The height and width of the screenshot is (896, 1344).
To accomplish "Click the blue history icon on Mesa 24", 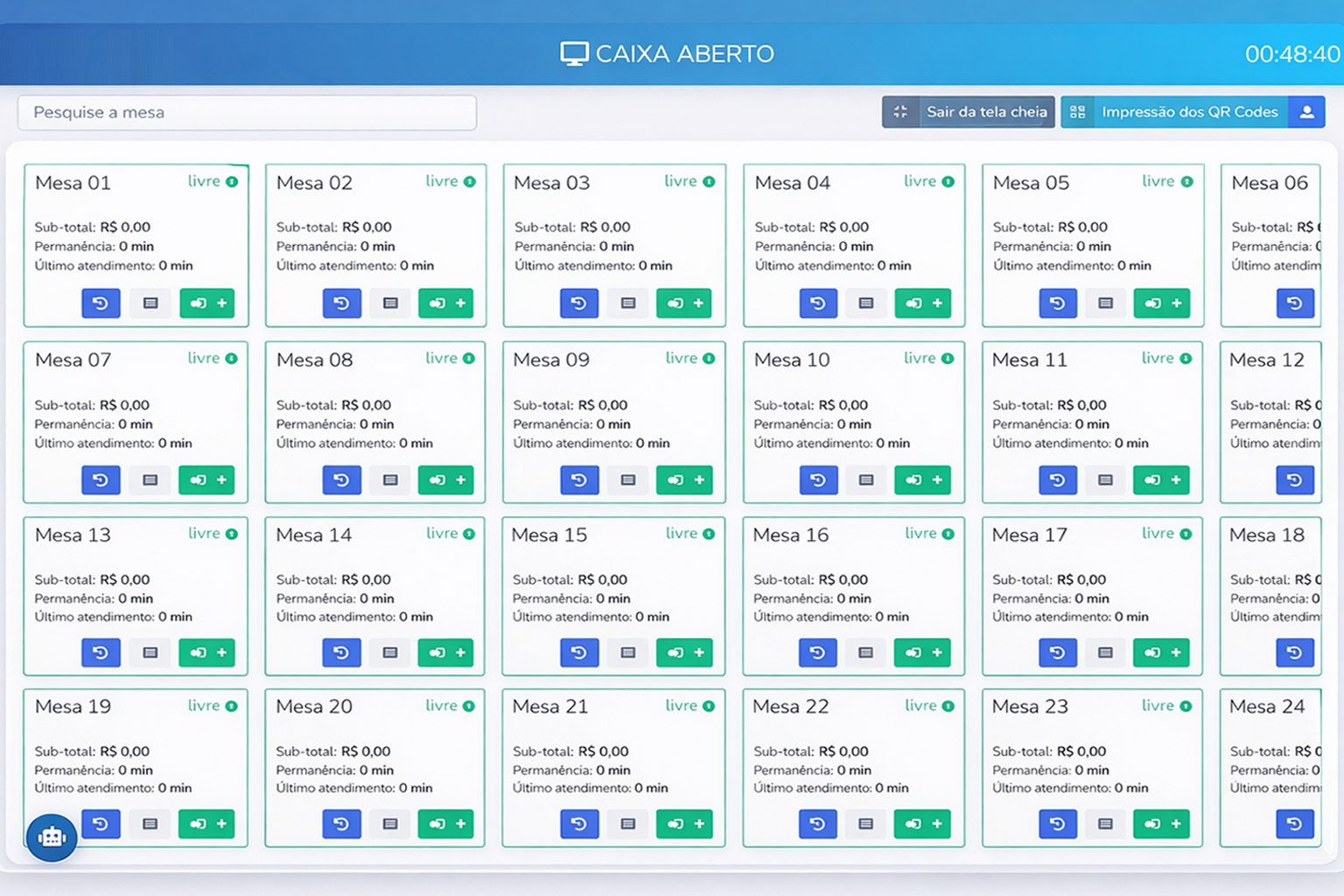I will [1294, 824].
